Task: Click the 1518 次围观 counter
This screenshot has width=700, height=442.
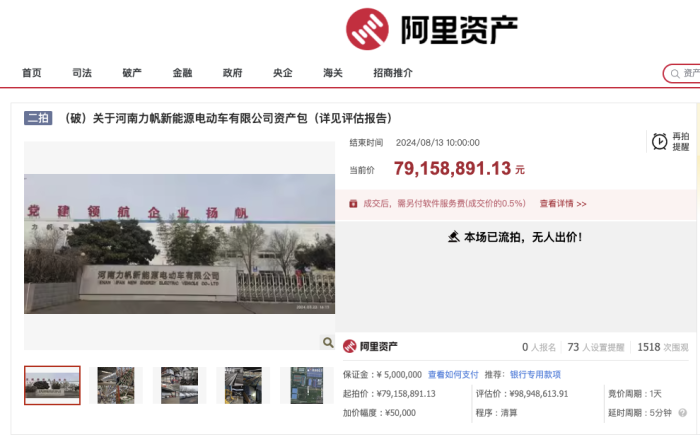Action: click(x=663, y=347)
